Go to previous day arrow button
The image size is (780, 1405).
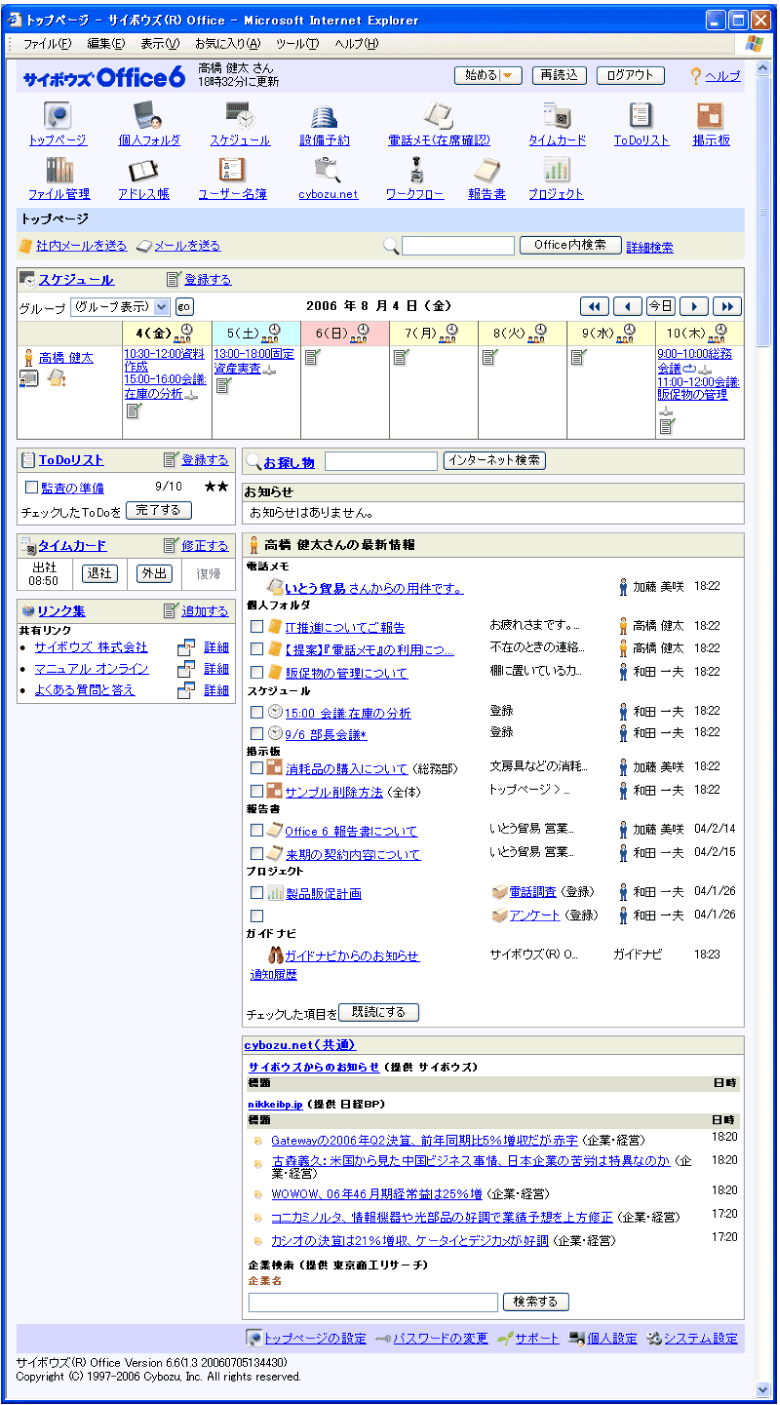click(627, 306)
